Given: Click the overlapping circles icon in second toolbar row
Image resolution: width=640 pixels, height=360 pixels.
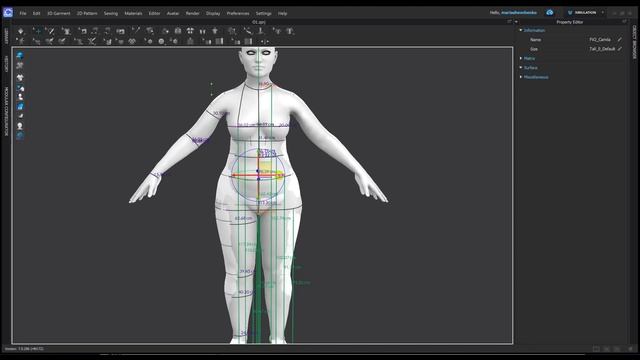Looking at the screenshot, I should point(132,41).
